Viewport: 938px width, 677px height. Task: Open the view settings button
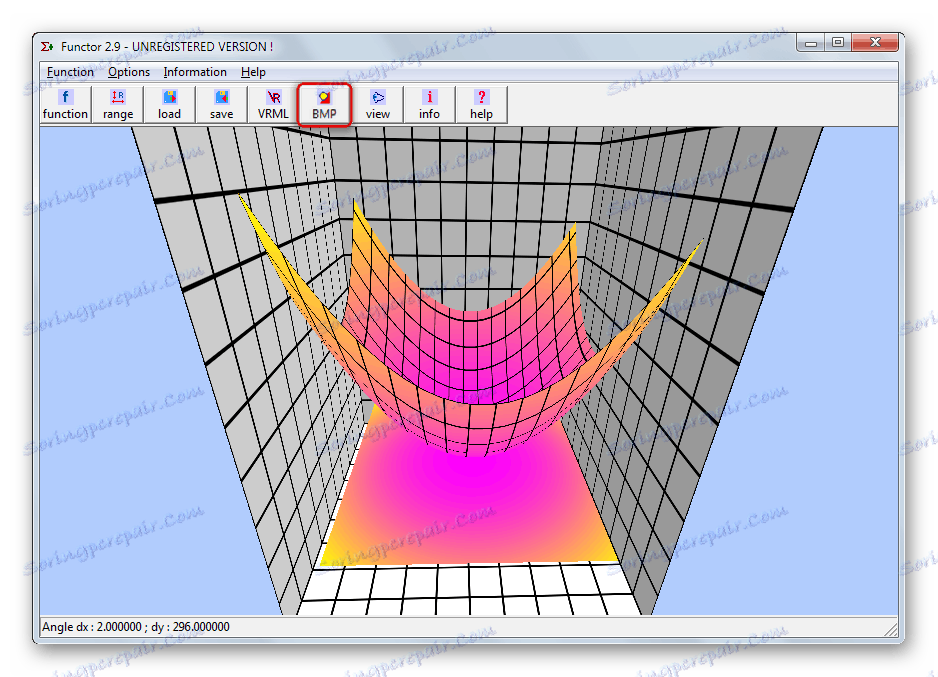[377, 105]
